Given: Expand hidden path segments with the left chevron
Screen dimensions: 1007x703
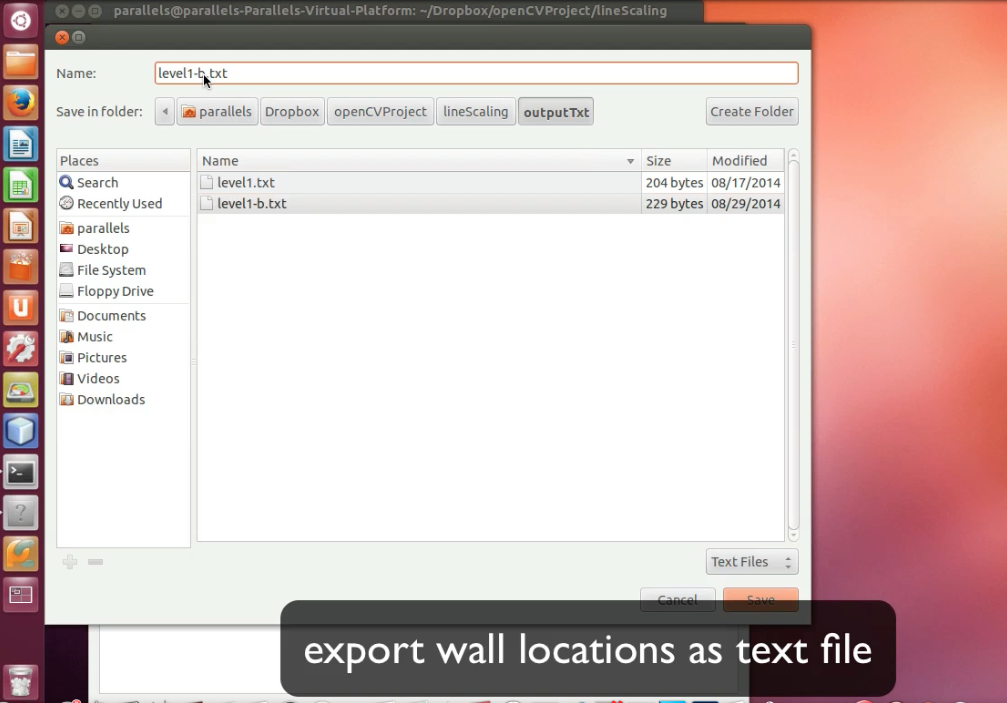Looking at the screenshot, I should click(164, 111).
